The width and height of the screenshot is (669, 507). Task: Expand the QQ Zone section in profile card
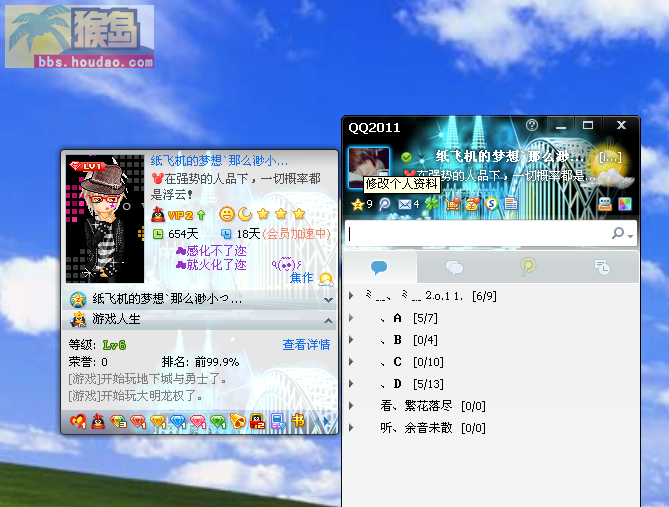click(x=328, y=300)
